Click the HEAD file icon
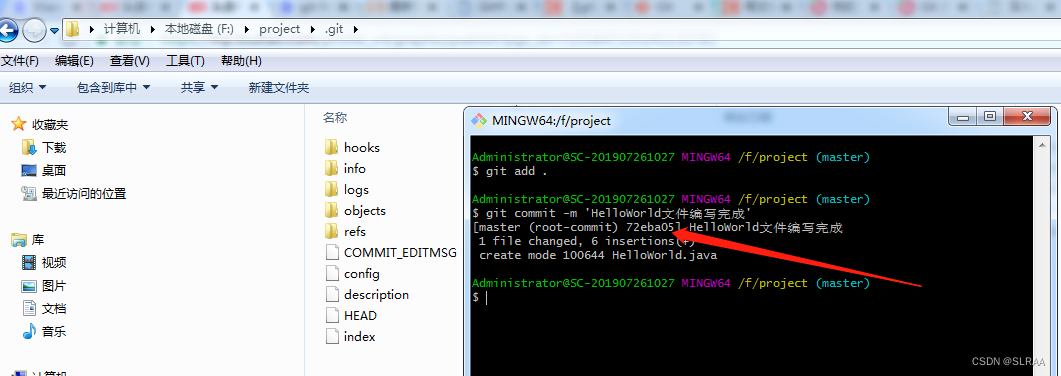The width and height of the screenshot is (1061, 376). (332, 315)
